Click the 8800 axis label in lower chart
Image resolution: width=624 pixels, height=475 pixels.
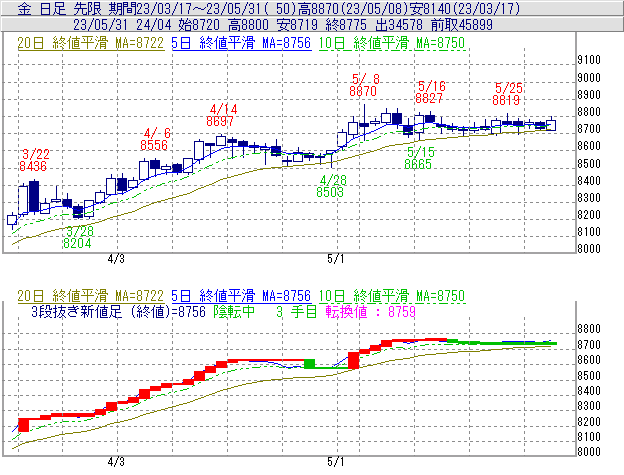click(x=589, y=329)
